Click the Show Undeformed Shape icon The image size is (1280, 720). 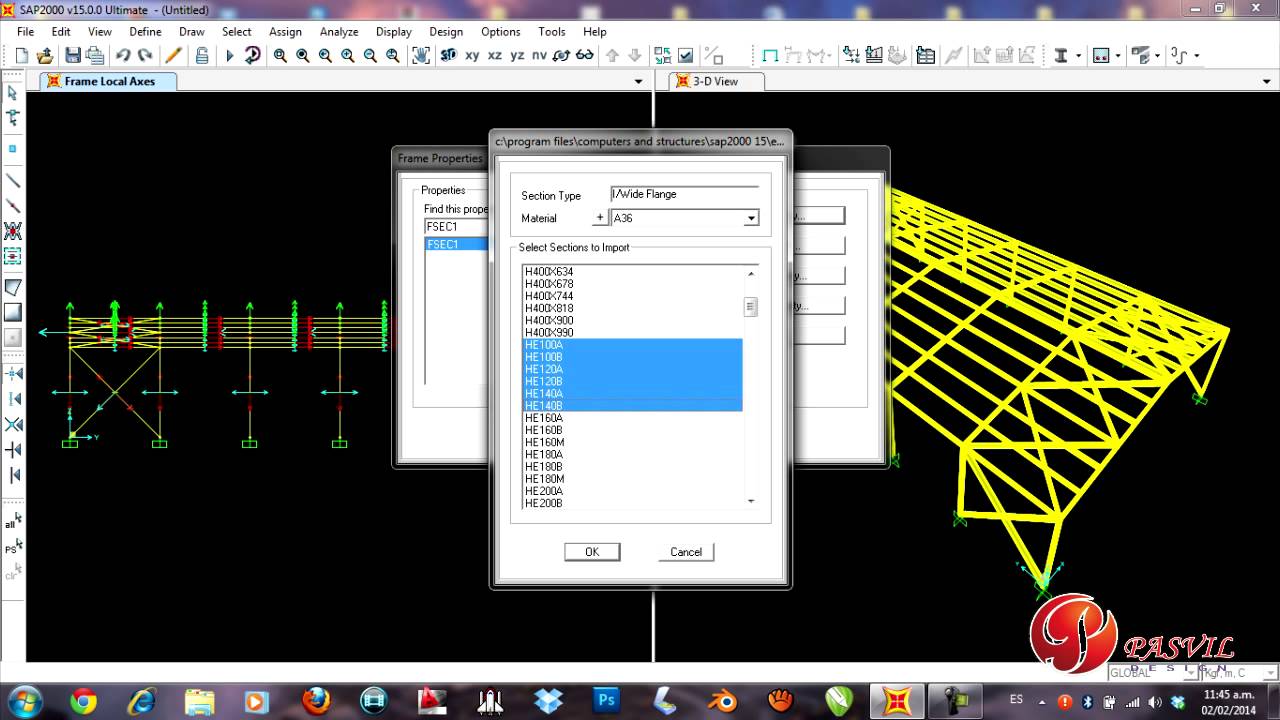pos(770,56)
